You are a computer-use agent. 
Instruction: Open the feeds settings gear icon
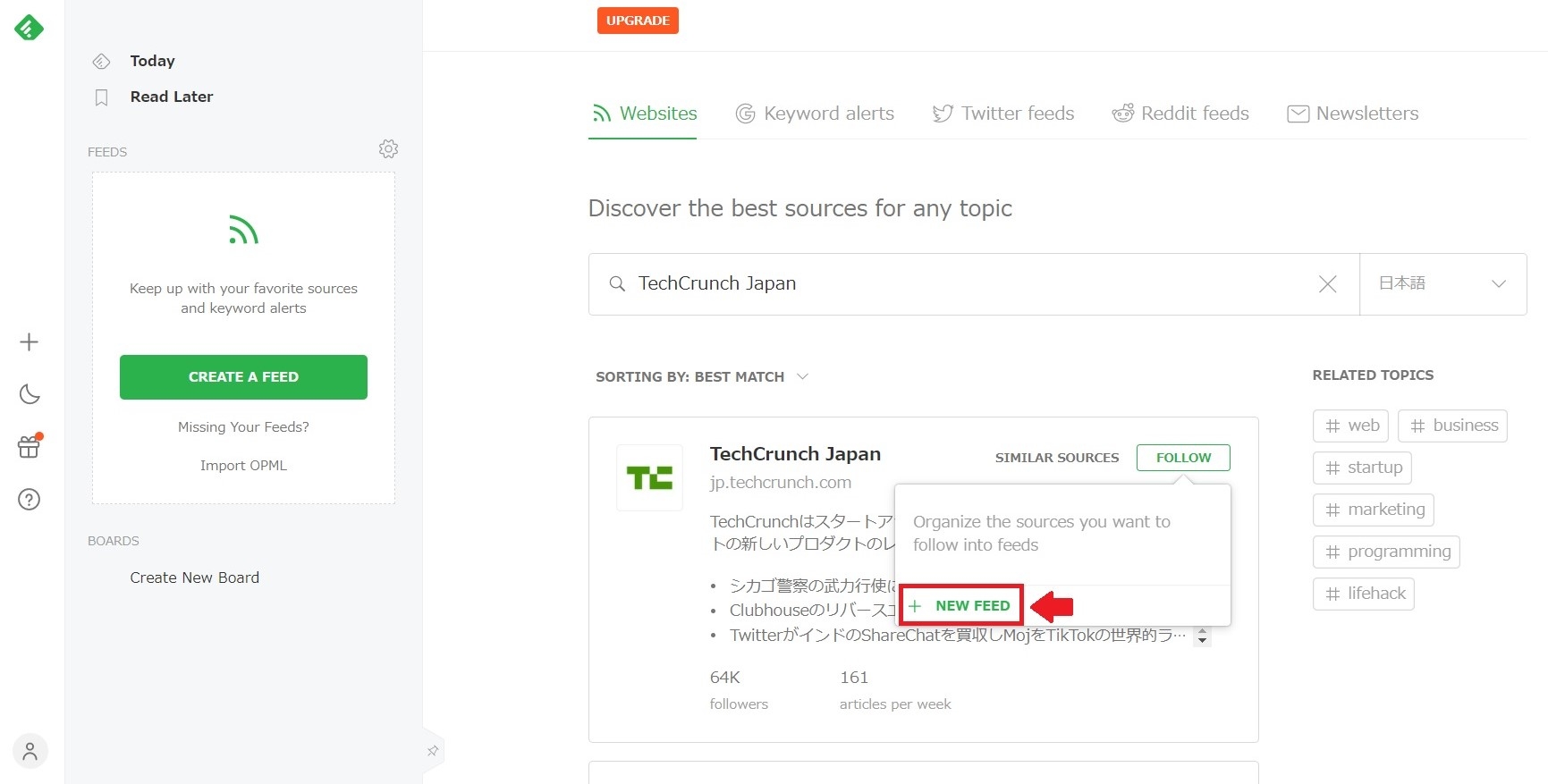[388, 149]
